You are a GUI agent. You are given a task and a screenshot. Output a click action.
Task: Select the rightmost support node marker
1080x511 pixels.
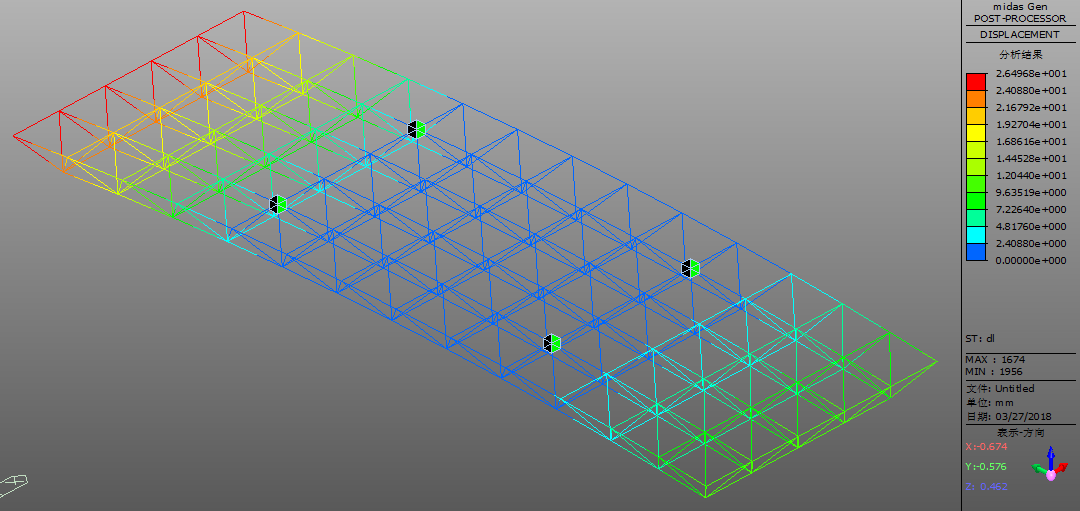690,268
